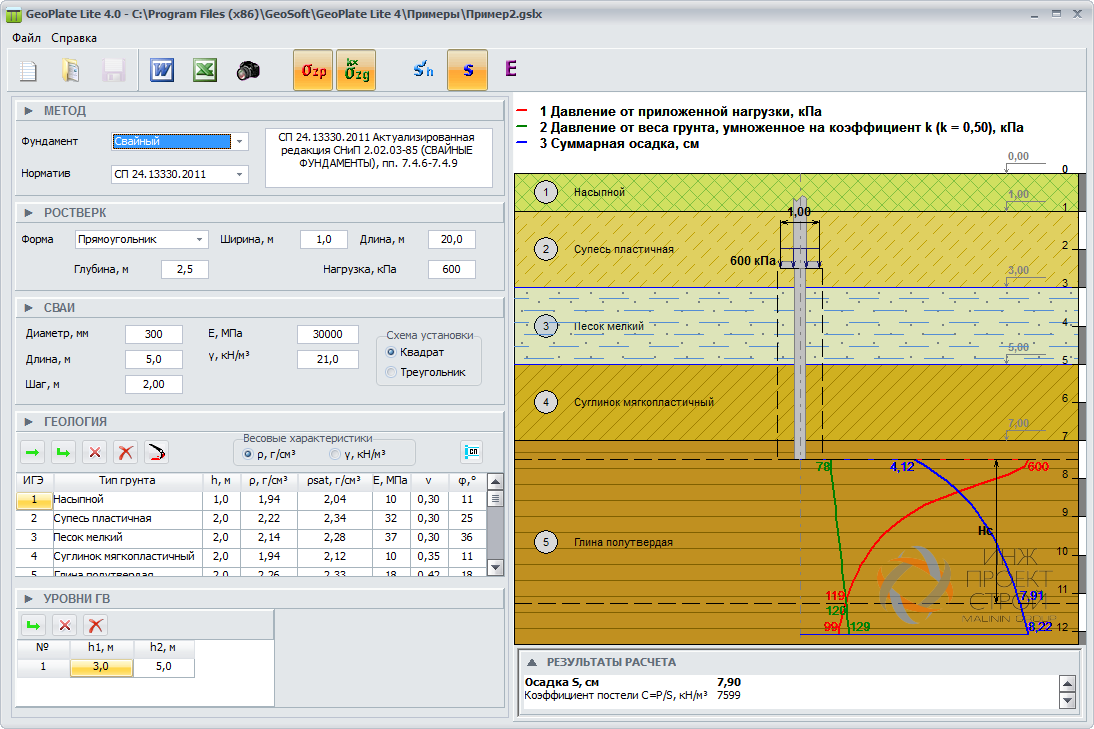
Task: Click the results panel scroll down arrow
Action: pyautogui.click(x=1067, y=700)
